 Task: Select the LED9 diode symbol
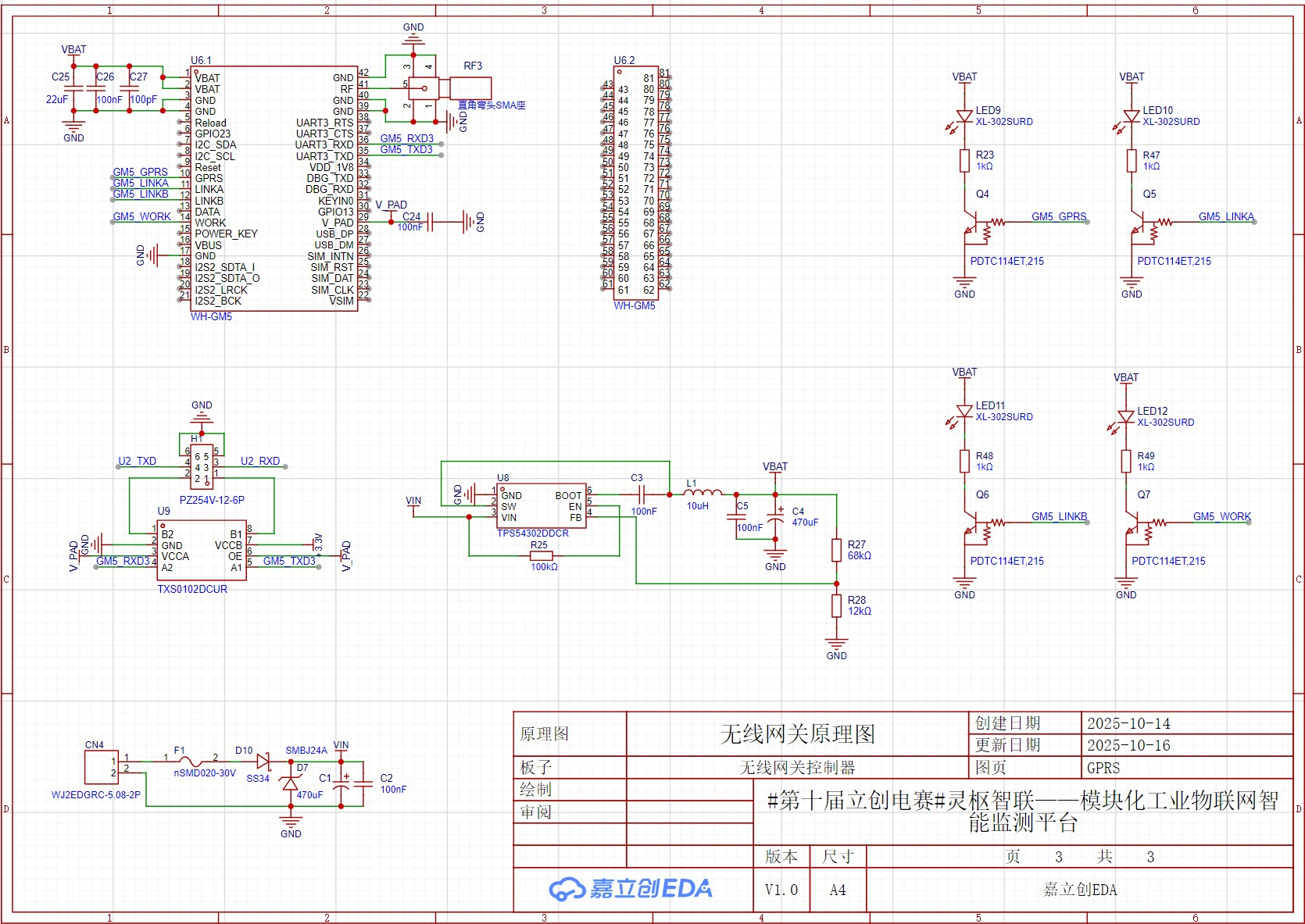[x=964, y=117]
